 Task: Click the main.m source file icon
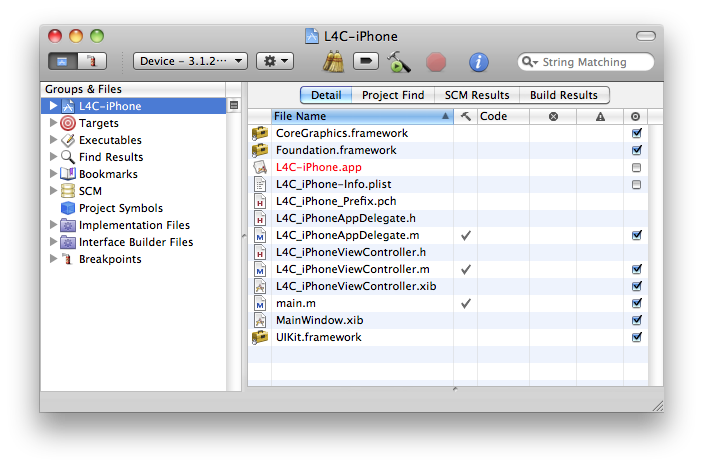coord(260,303)
